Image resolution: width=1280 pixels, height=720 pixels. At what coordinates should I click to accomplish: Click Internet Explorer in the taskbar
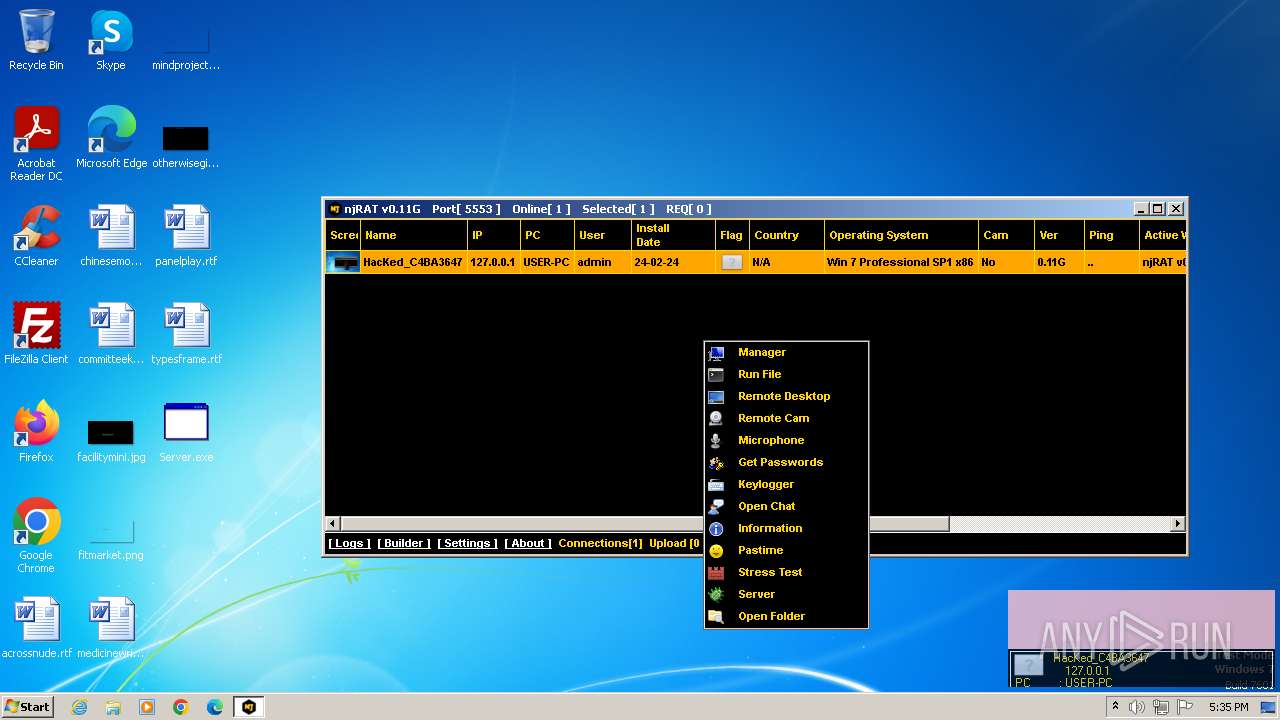pyautogui.click(x=79, y=707)
